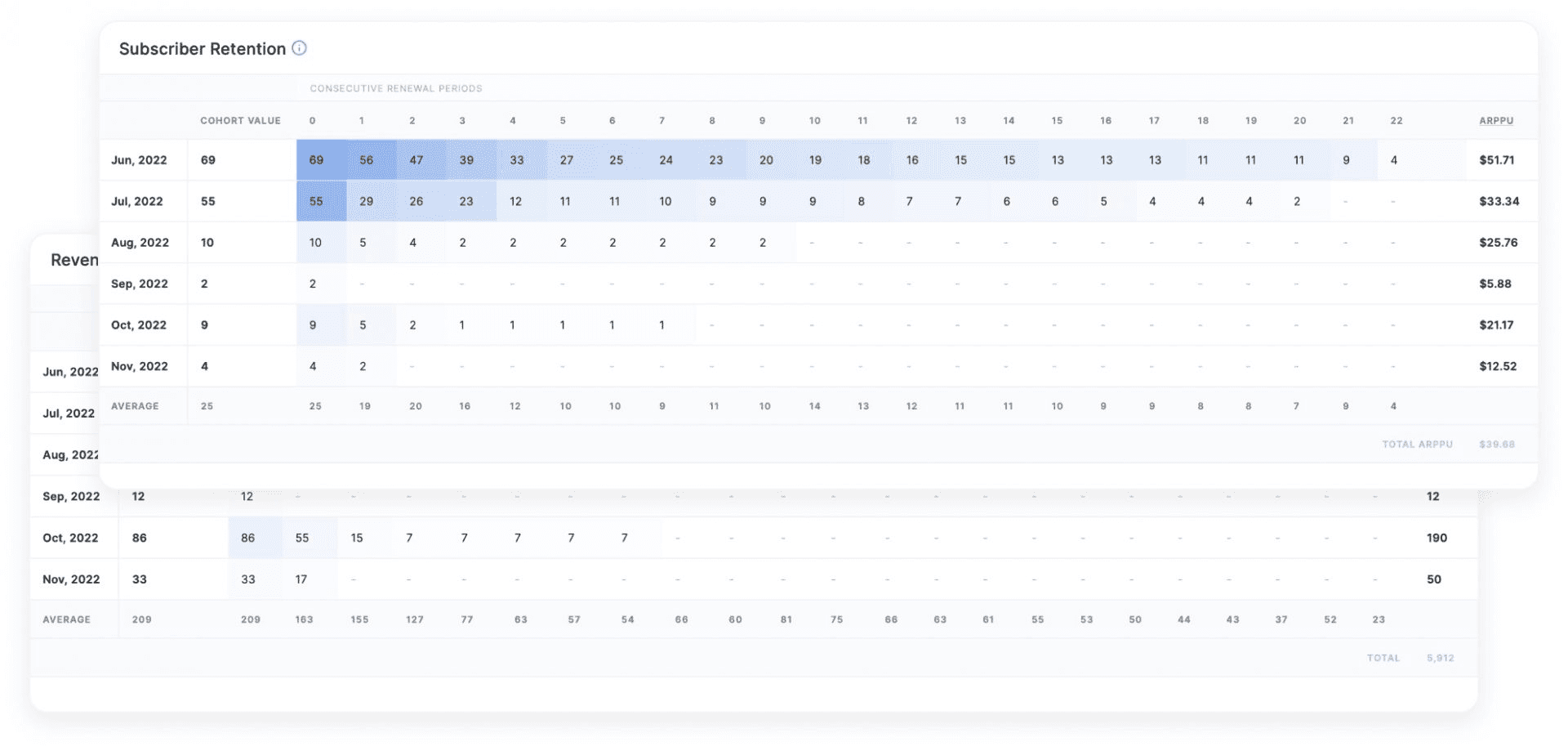The height and width of the screenshot is (751, 1568).
Task: Click the TOTAL value 5,912 in the lower table
Action: tap(1440, 658)
